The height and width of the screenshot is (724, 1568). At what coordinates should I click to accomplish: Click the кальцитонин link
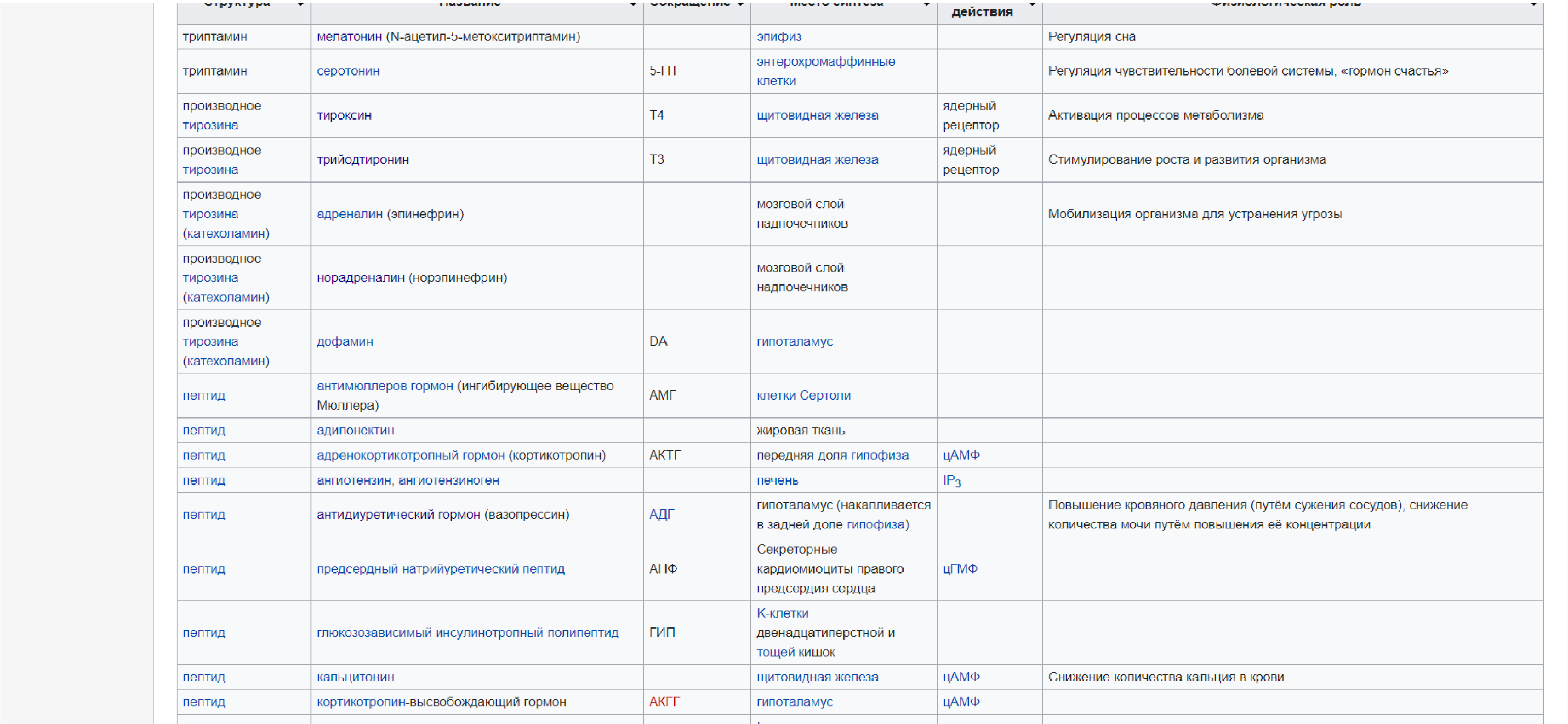(x=355, y=677)
